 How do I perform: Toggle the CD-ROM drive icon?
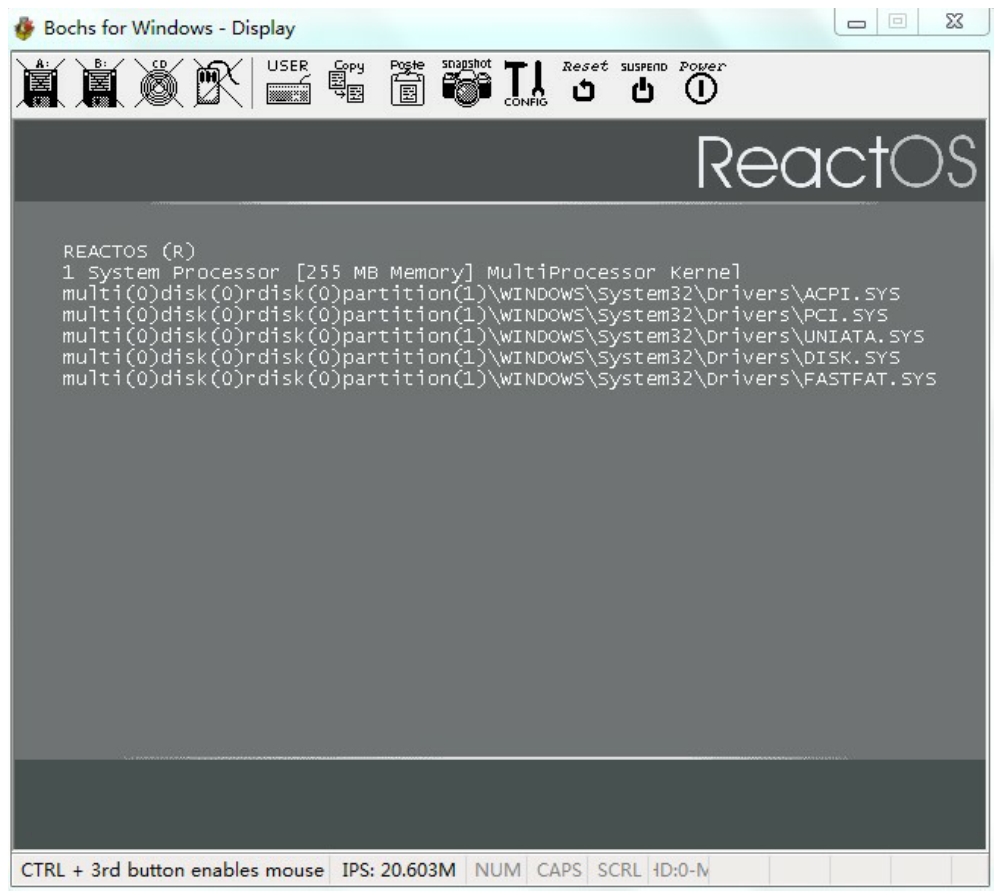(159, 83)
